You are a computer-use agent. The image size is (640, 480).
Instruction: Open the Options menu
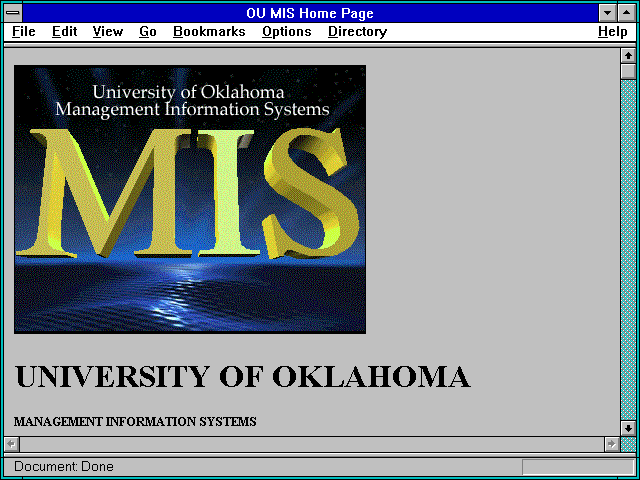287,32
